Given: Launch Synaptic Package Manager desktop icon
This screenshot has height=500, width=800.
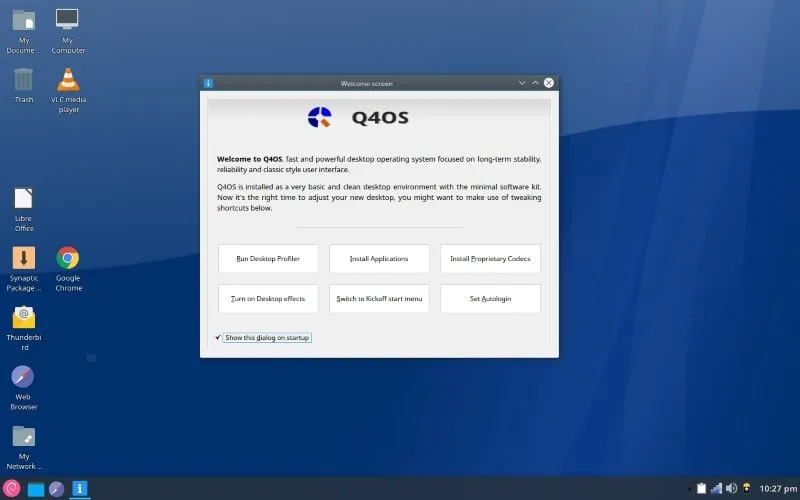Looking at the screenshot, I should 23,258.
